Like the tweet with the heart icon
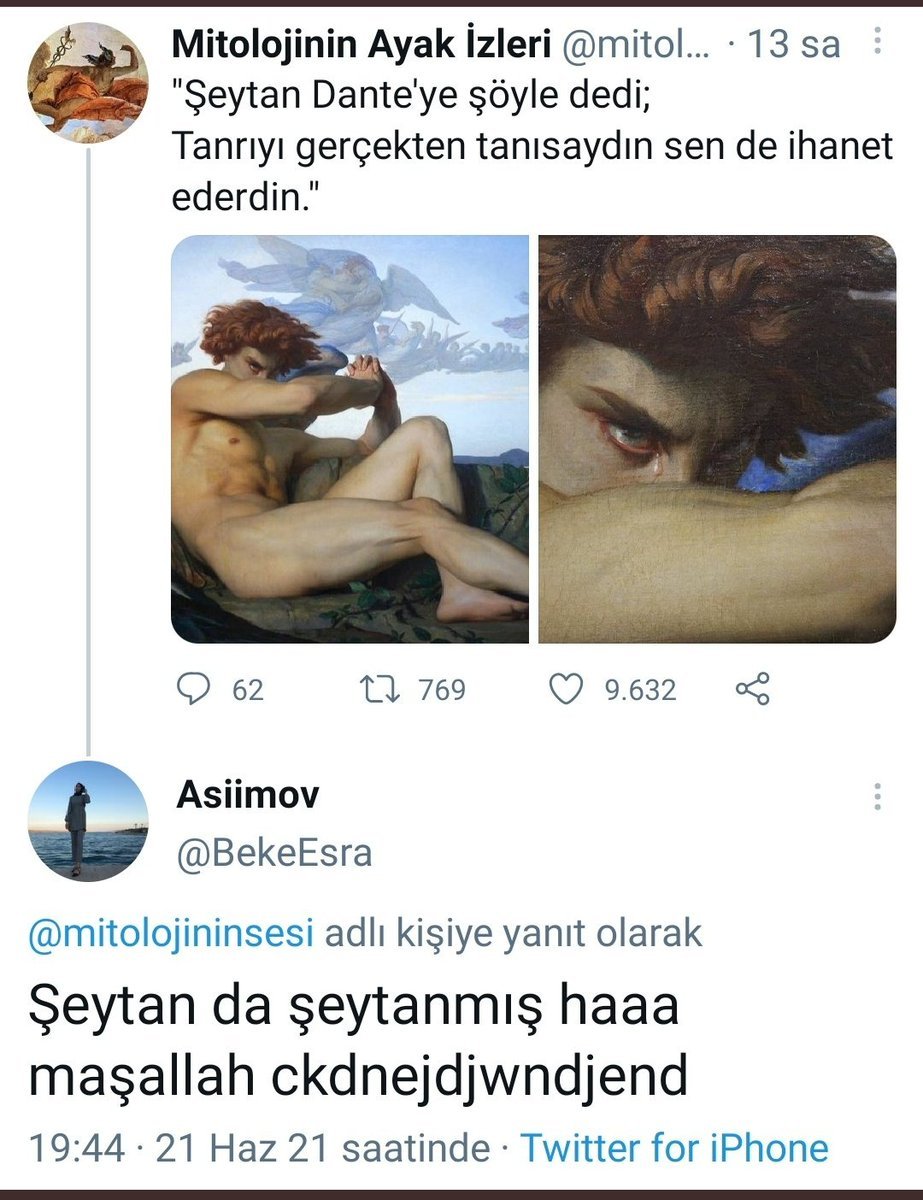Viewport: 923px width, 1200px height. [568, 689]
